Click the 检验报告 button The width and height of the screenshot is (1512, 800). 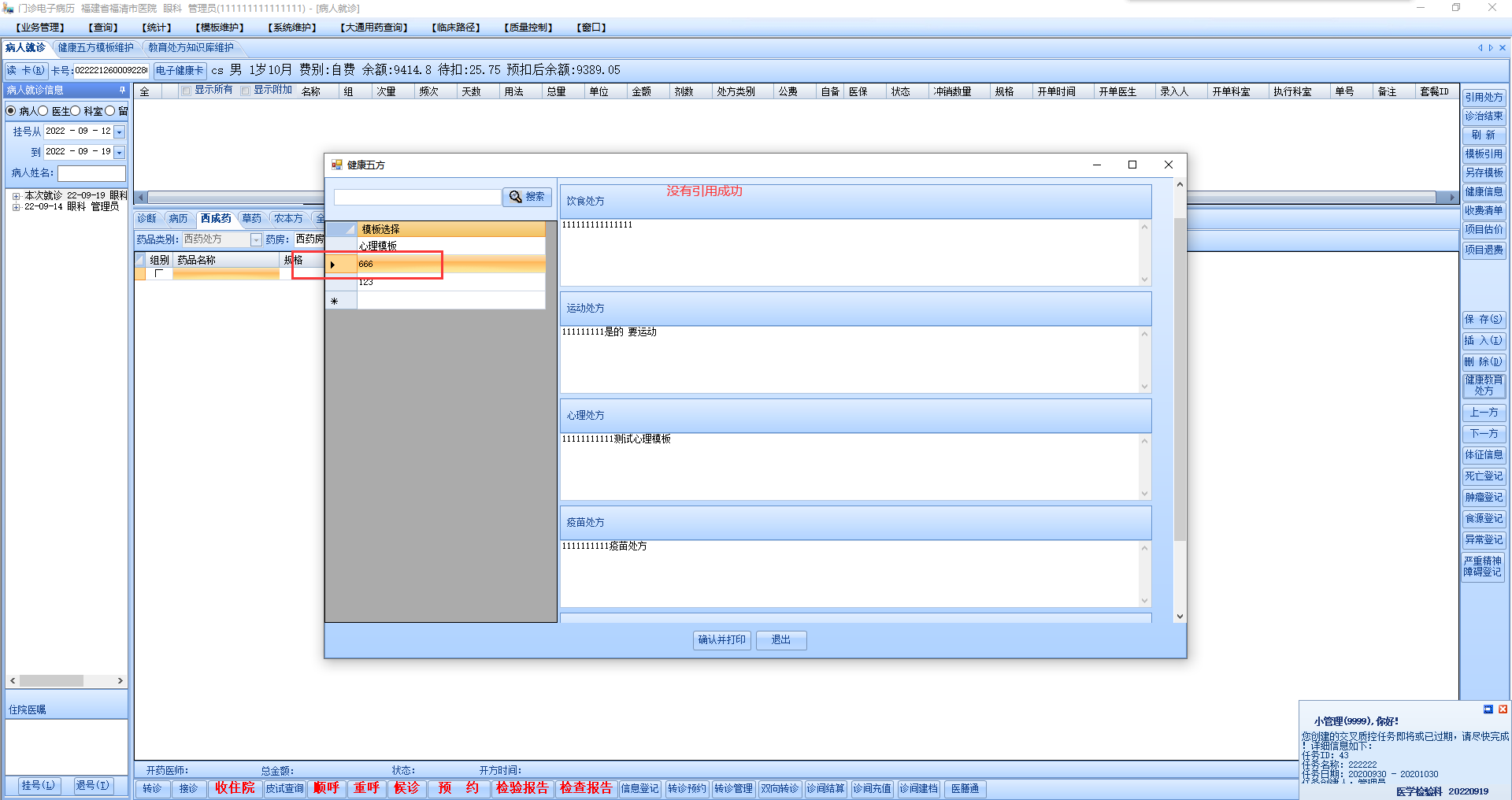(x=522, y=788)
